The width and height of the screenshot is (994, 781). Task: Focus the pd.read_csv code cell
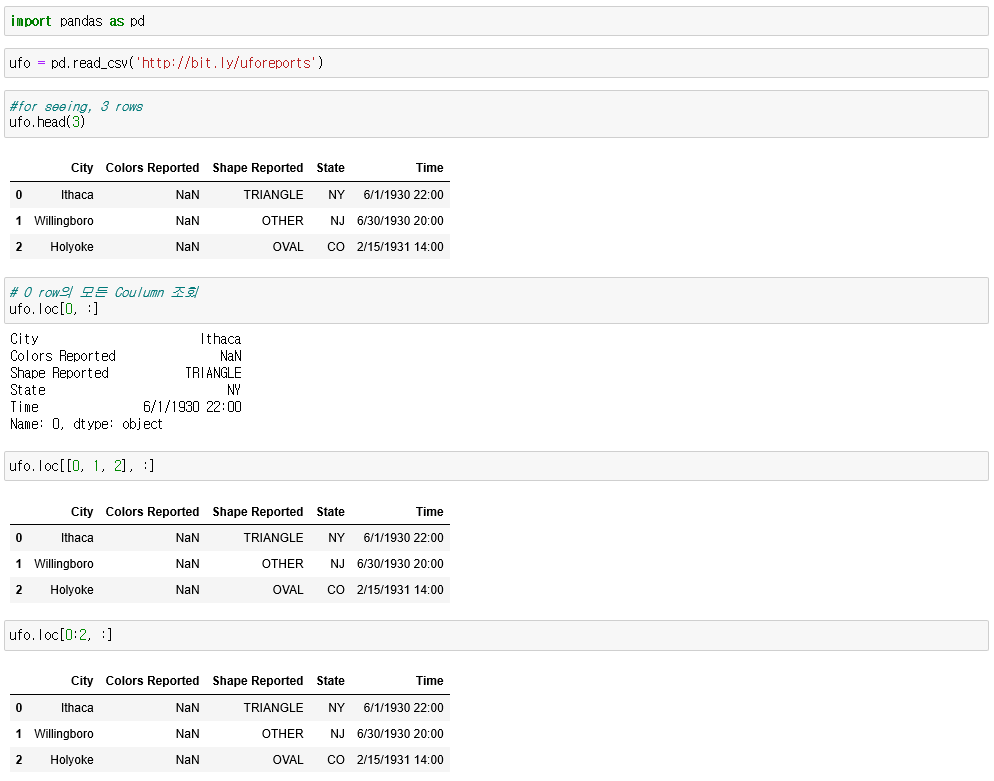coord(496,63)
